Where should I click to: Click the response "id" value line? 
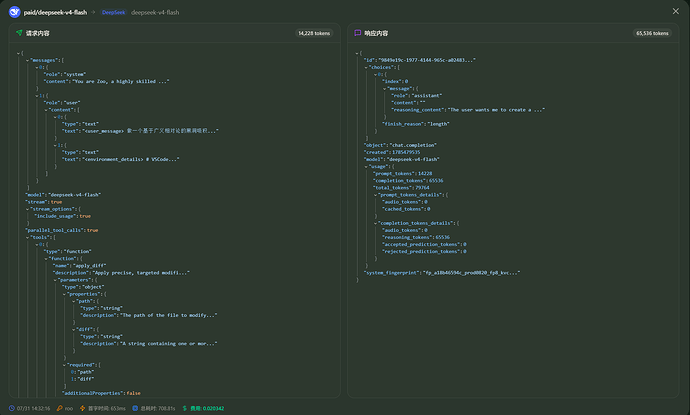(x=419, y=60)
